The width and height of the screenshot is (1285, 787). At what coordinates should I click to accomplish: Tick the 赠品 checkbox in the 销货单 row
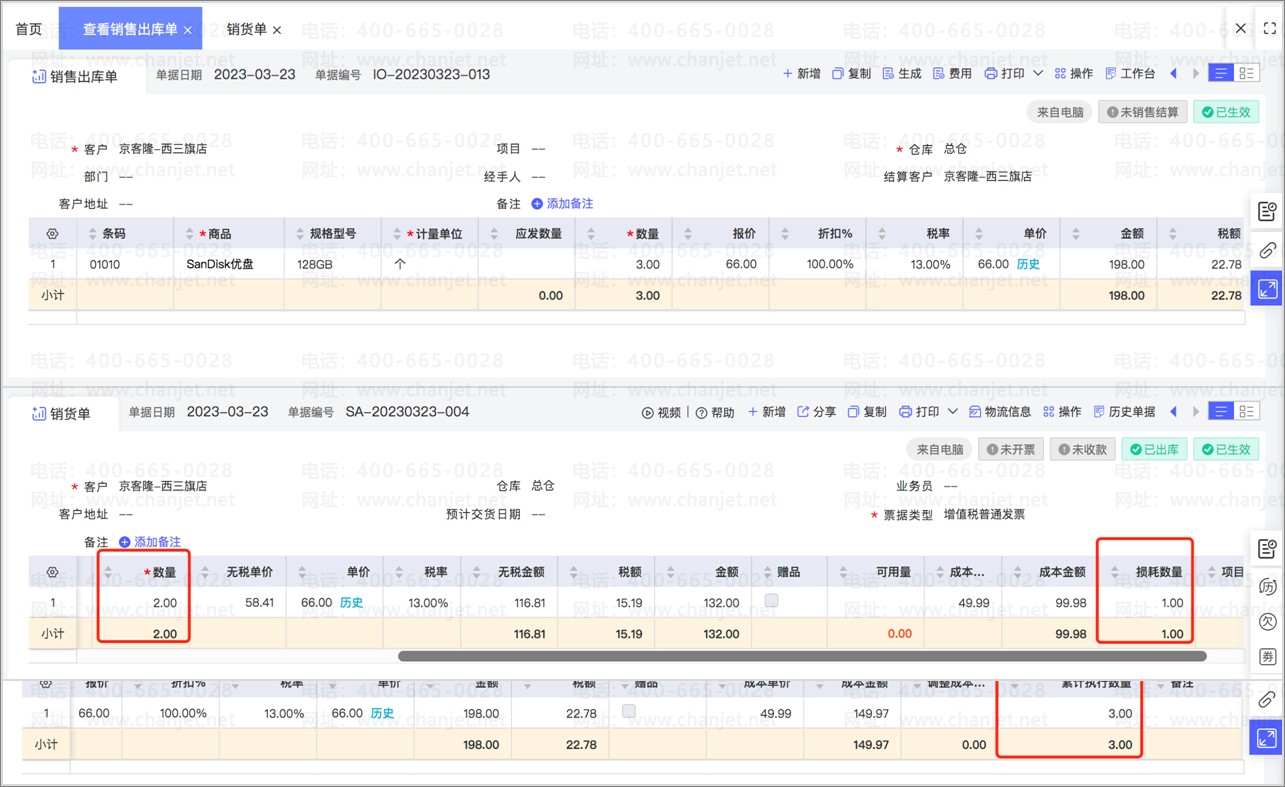coord(771,600)
